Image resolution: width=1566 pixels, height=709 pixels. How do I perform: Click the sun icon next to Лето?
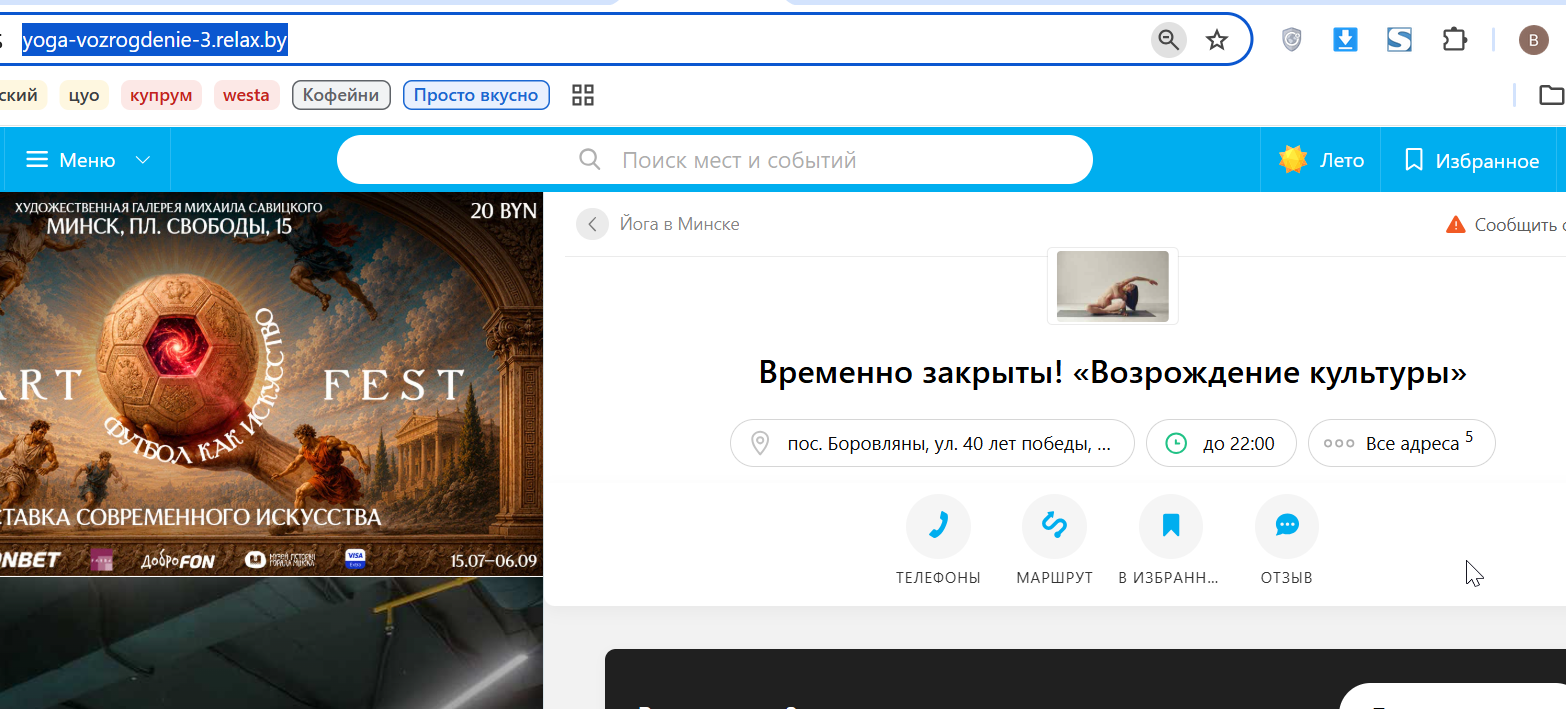[x=1293, y=160]
